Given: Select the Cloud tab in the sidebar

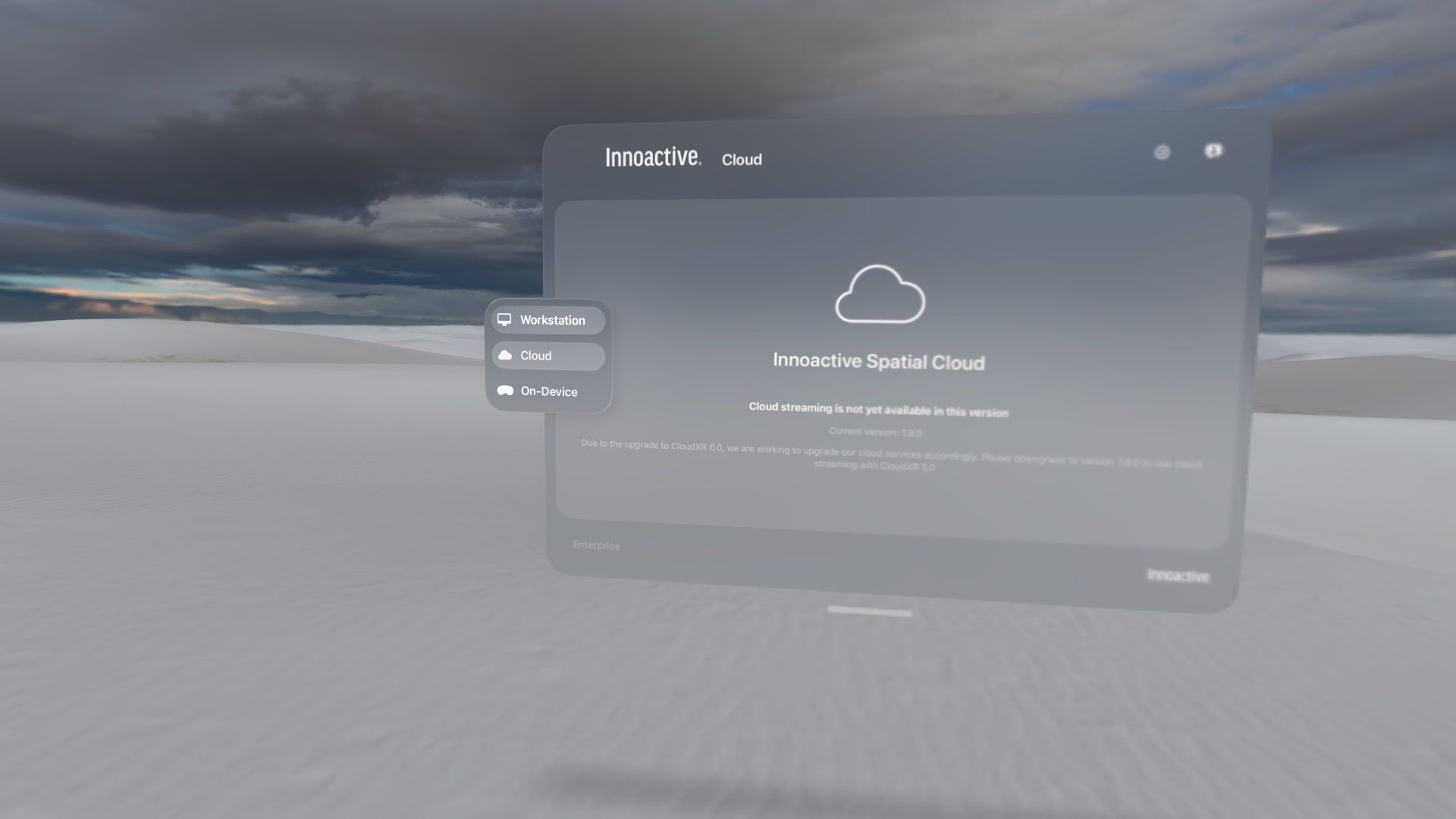Looking at the screenshot, I should coord(548,356).
